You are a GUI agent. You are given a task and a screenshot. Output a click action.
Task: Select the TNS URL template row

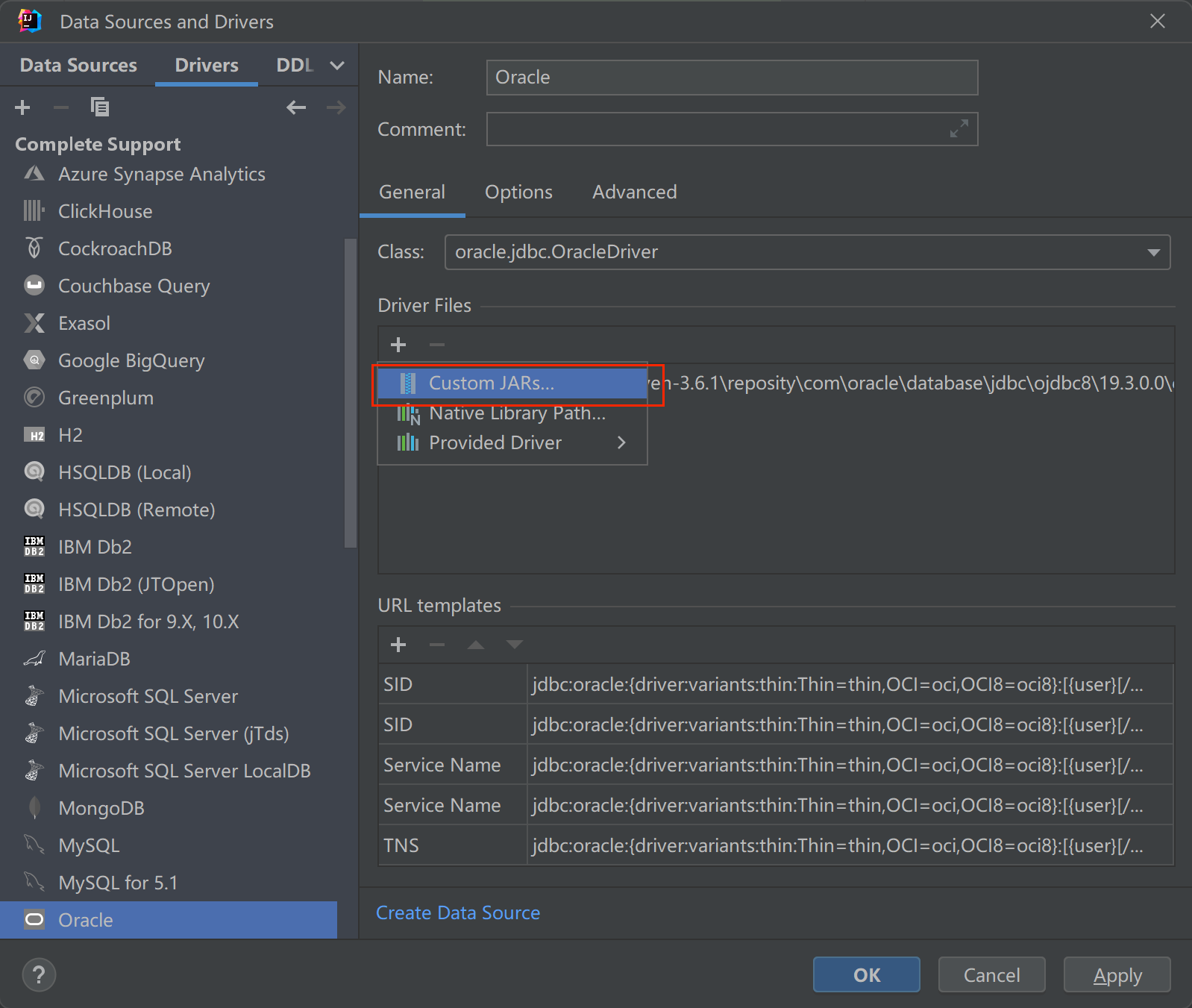(776, 845)
